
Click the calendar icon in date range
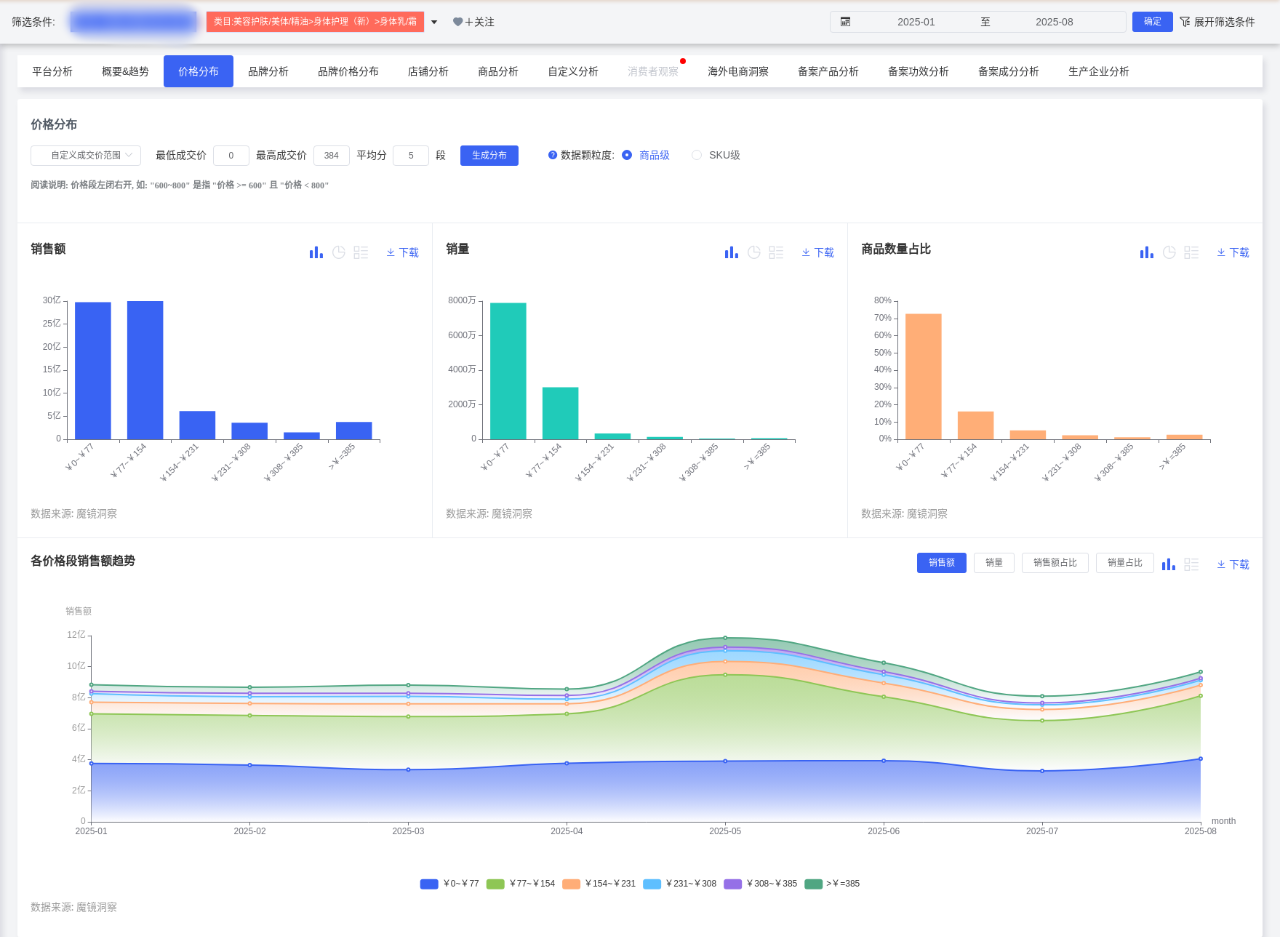(x=845, y=22)
